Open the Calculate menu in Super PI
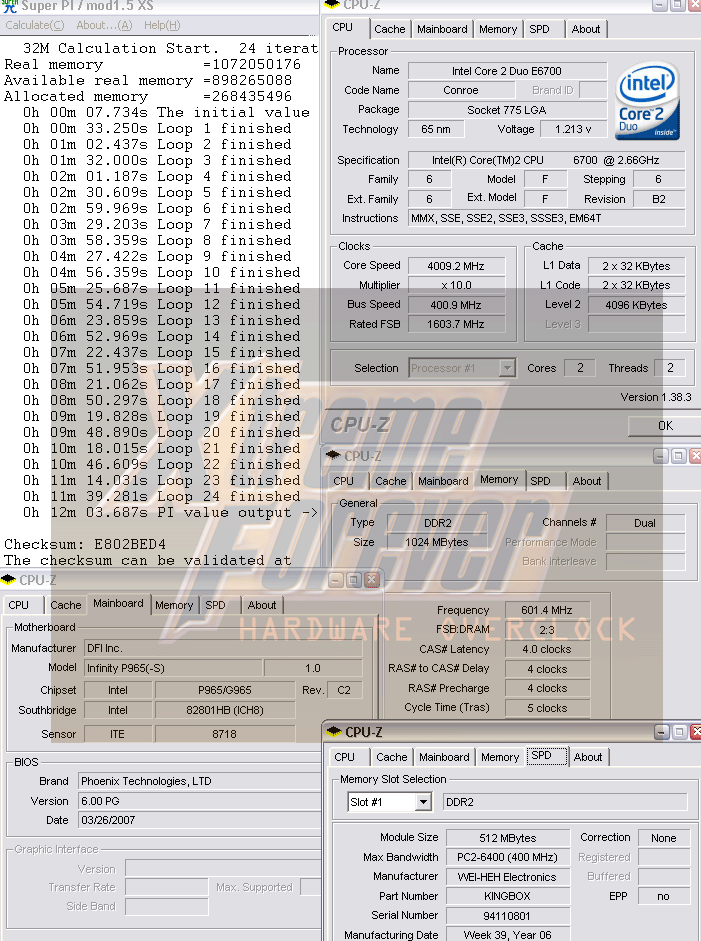The height and width of the screenshot is (941, 701). [x=35, y=25]
